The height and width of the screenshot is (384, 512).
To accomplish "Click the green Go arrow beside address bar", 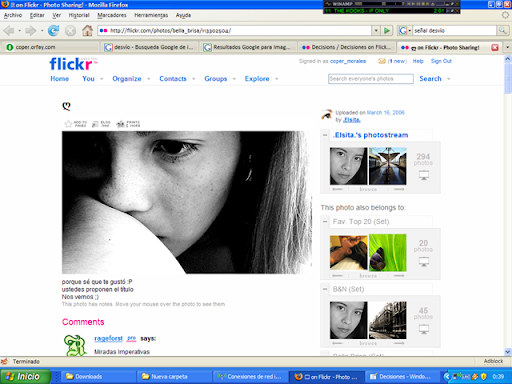I will pyautogui.click(x=387, y=31).
